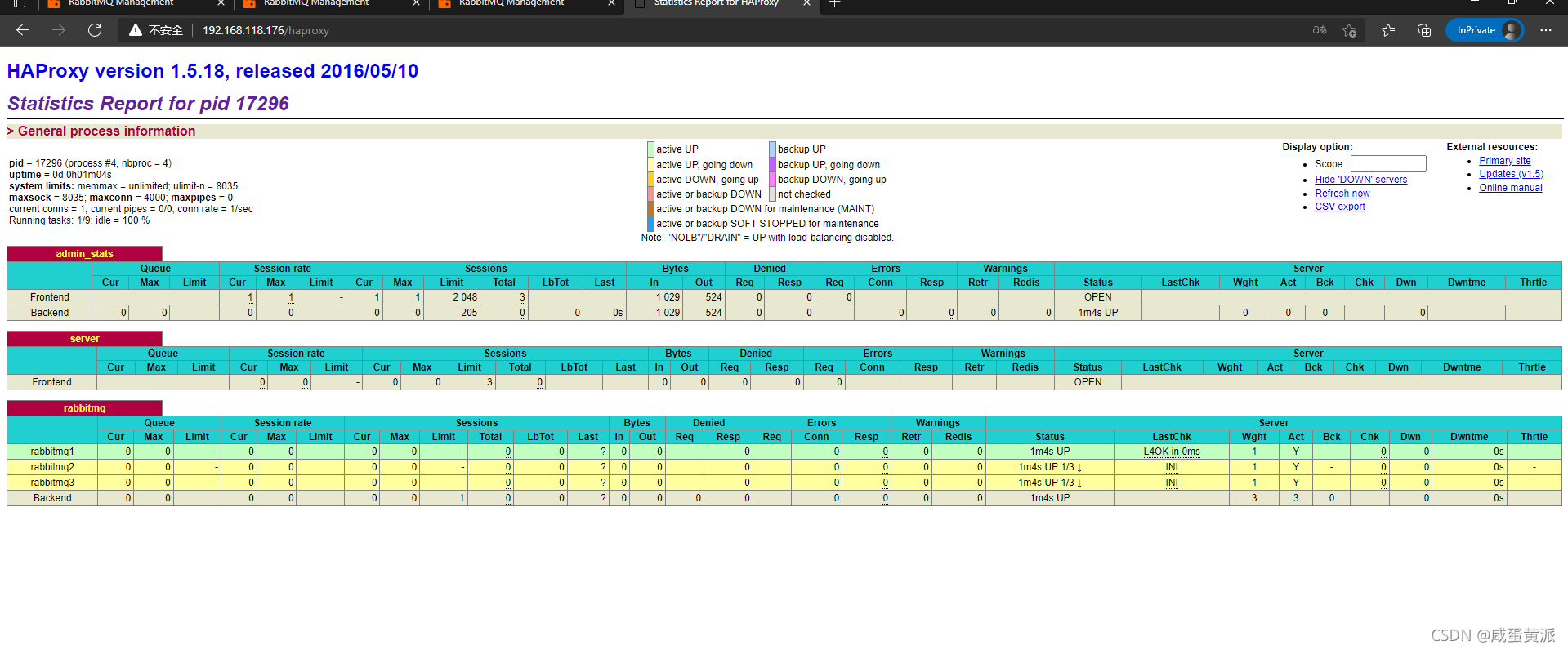Open the browser Settings and more menu
This screenshot has width=1568, height=650.
(x=1545, y=30)
